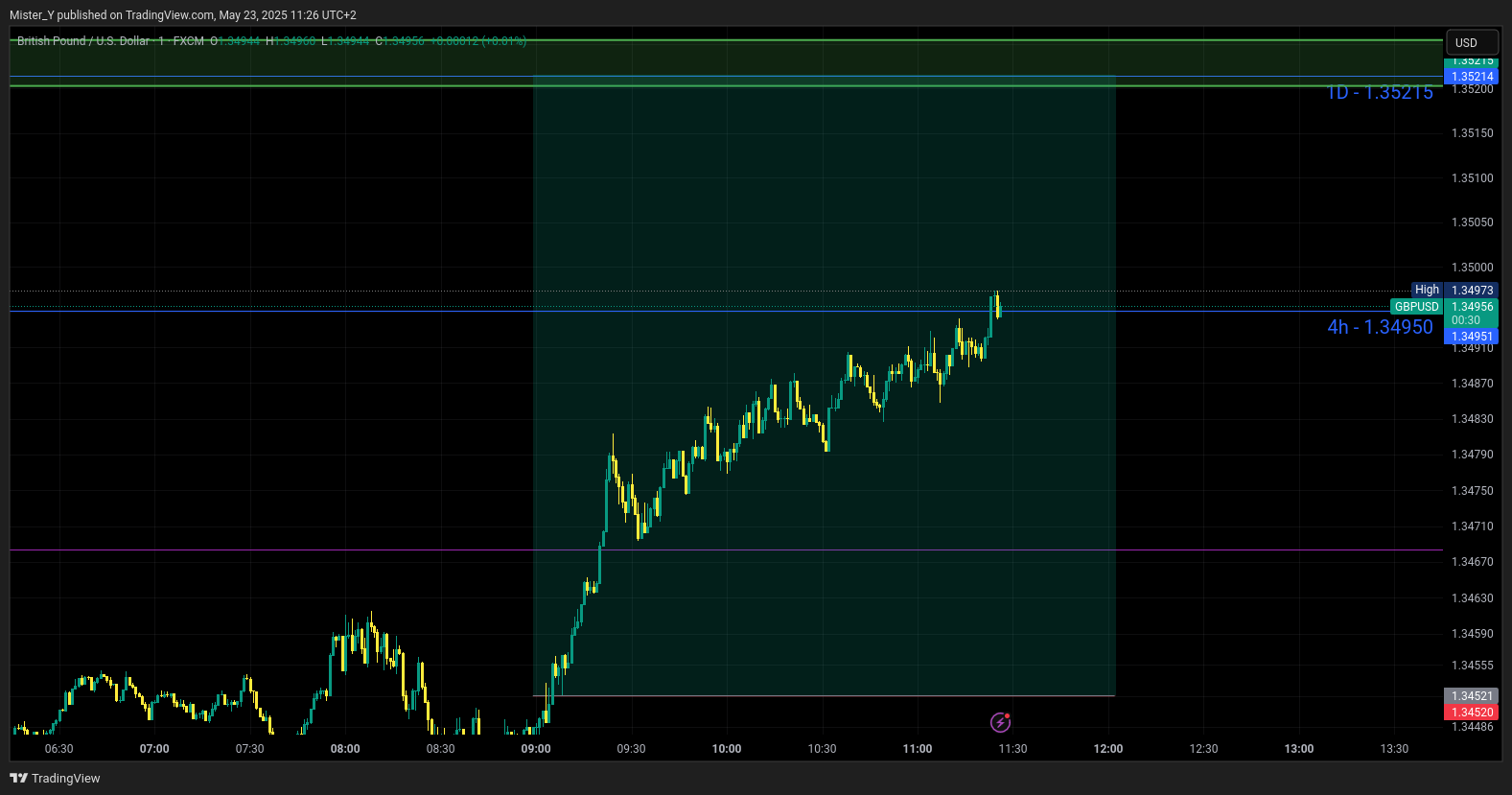Select the 1D - 1.35215 level label
Viewport: 1512px width, 795px height.
[1381, 93]
